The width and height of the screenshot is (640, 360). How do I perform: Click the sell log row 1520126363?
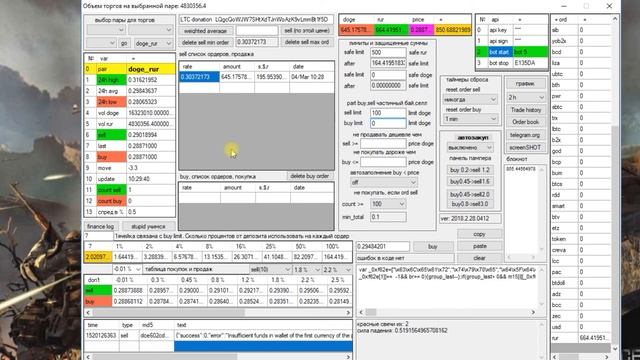(x=218, y=336)
